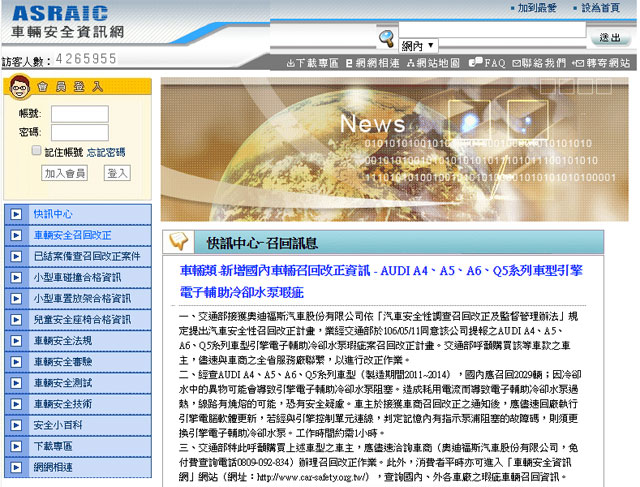
Task: Click the 密碼 password input field
Action: [x=80, y=132]
